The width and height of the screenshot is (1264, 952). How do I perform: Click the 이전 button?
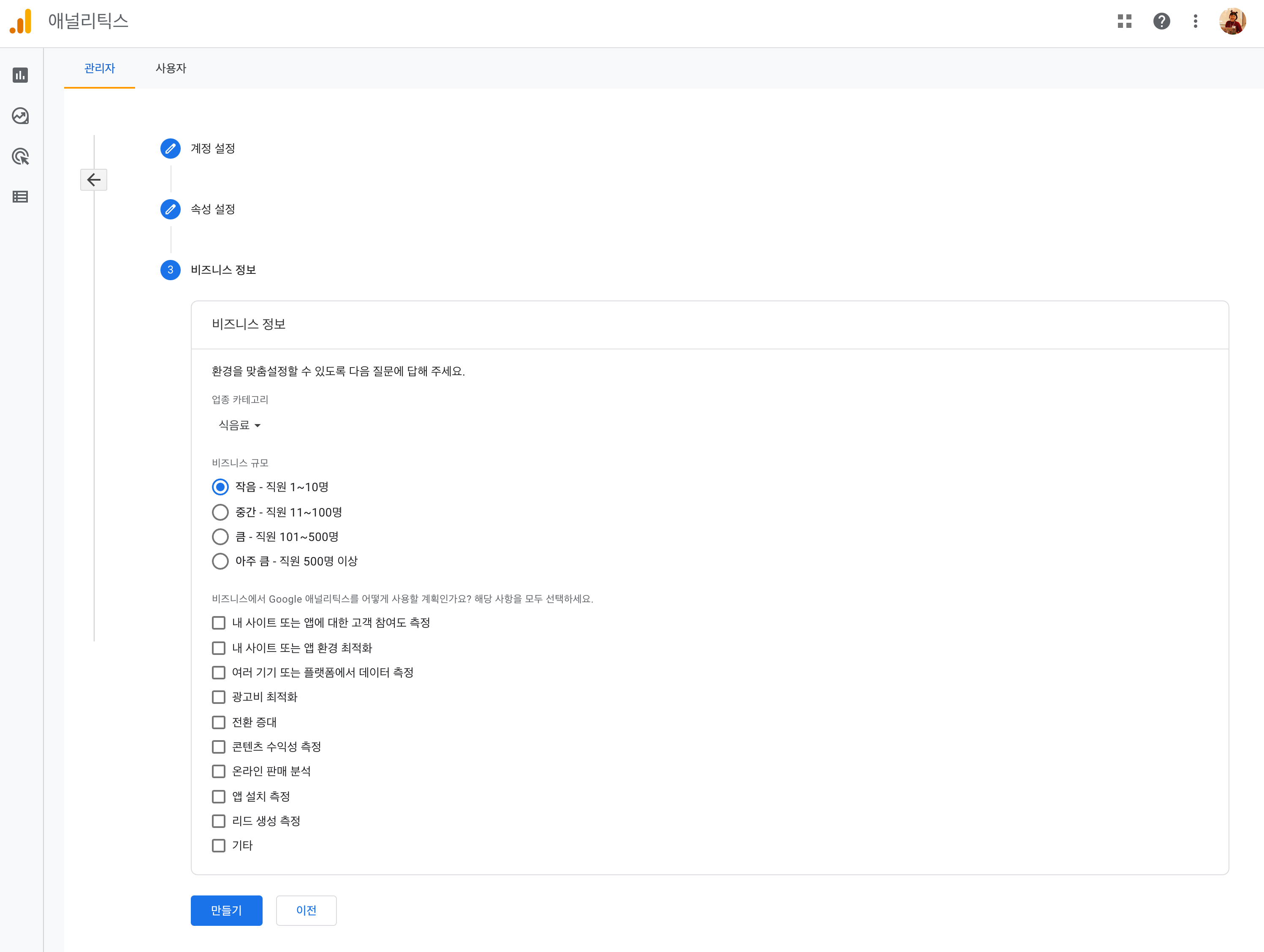(306, 911)
